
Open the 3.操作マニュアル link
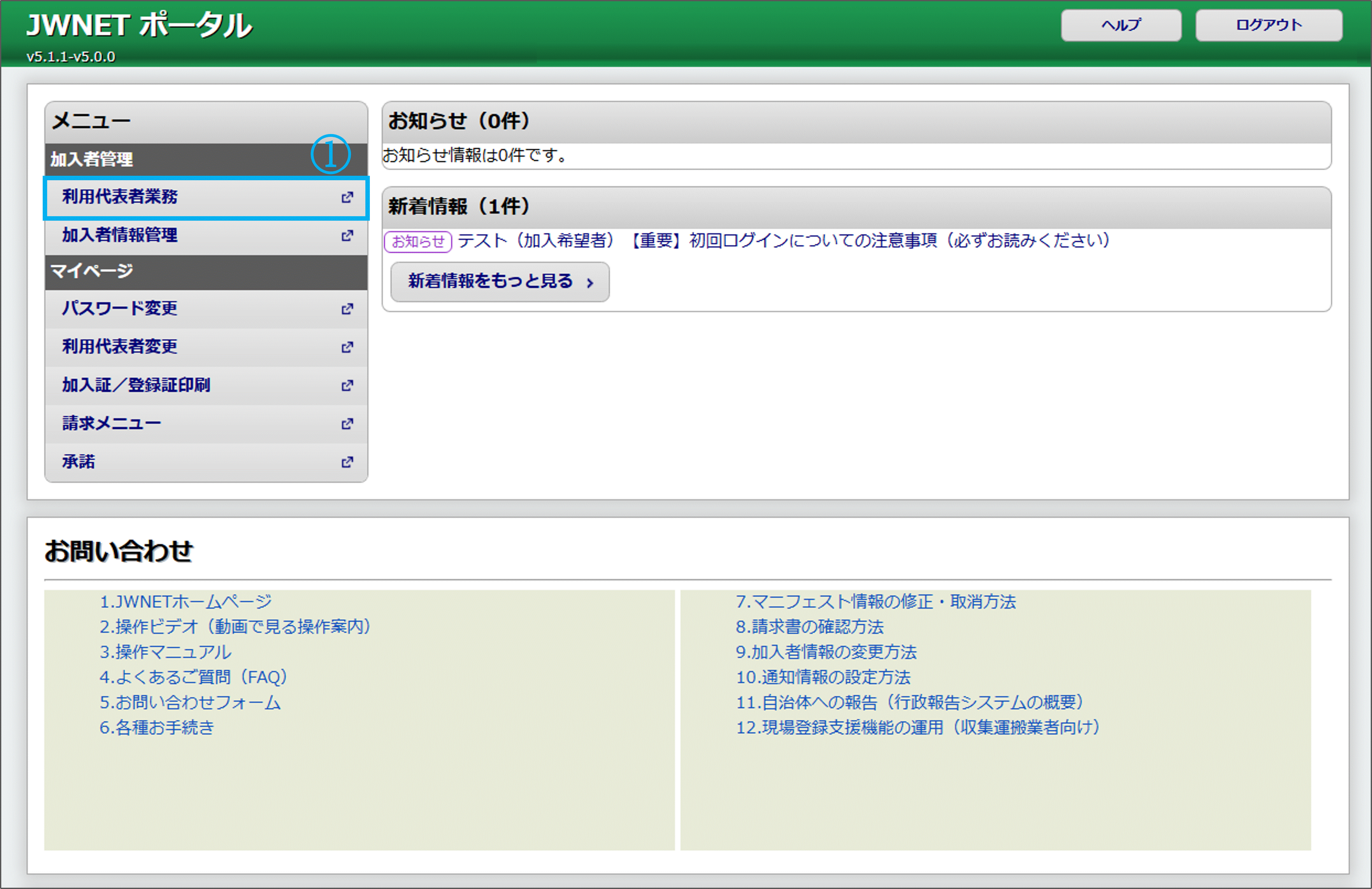point(165,652)
